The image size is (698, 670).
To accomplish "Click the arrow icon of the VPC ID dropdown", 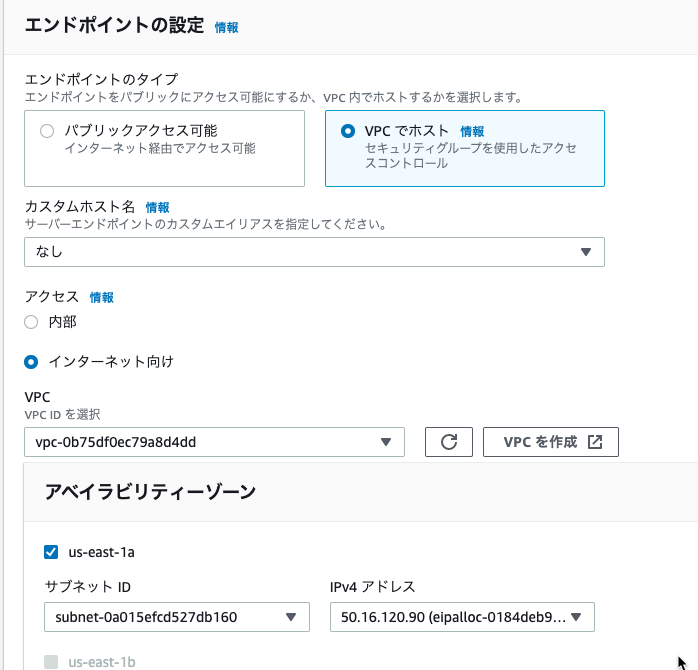I will pos(386,442).
